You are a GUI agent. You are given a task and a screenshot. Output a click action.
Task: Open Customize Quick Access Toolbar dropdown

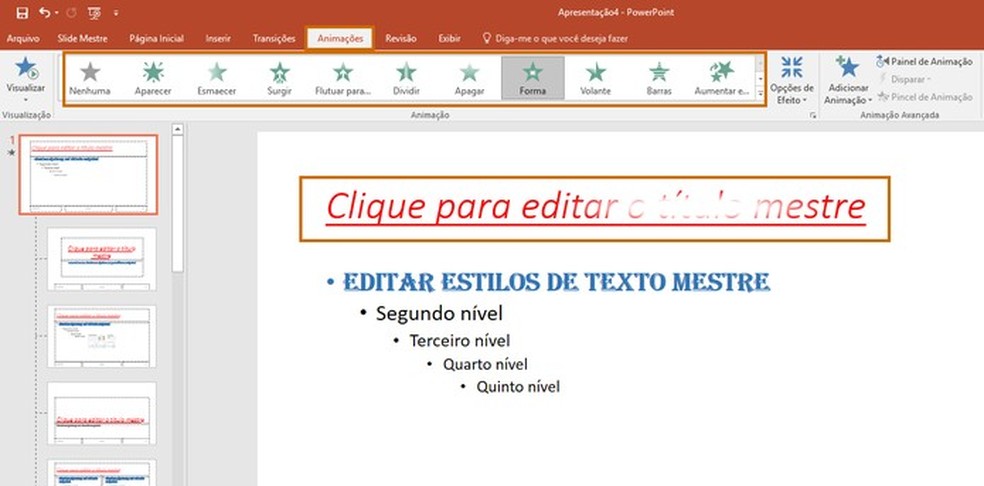tap(116, 13)
